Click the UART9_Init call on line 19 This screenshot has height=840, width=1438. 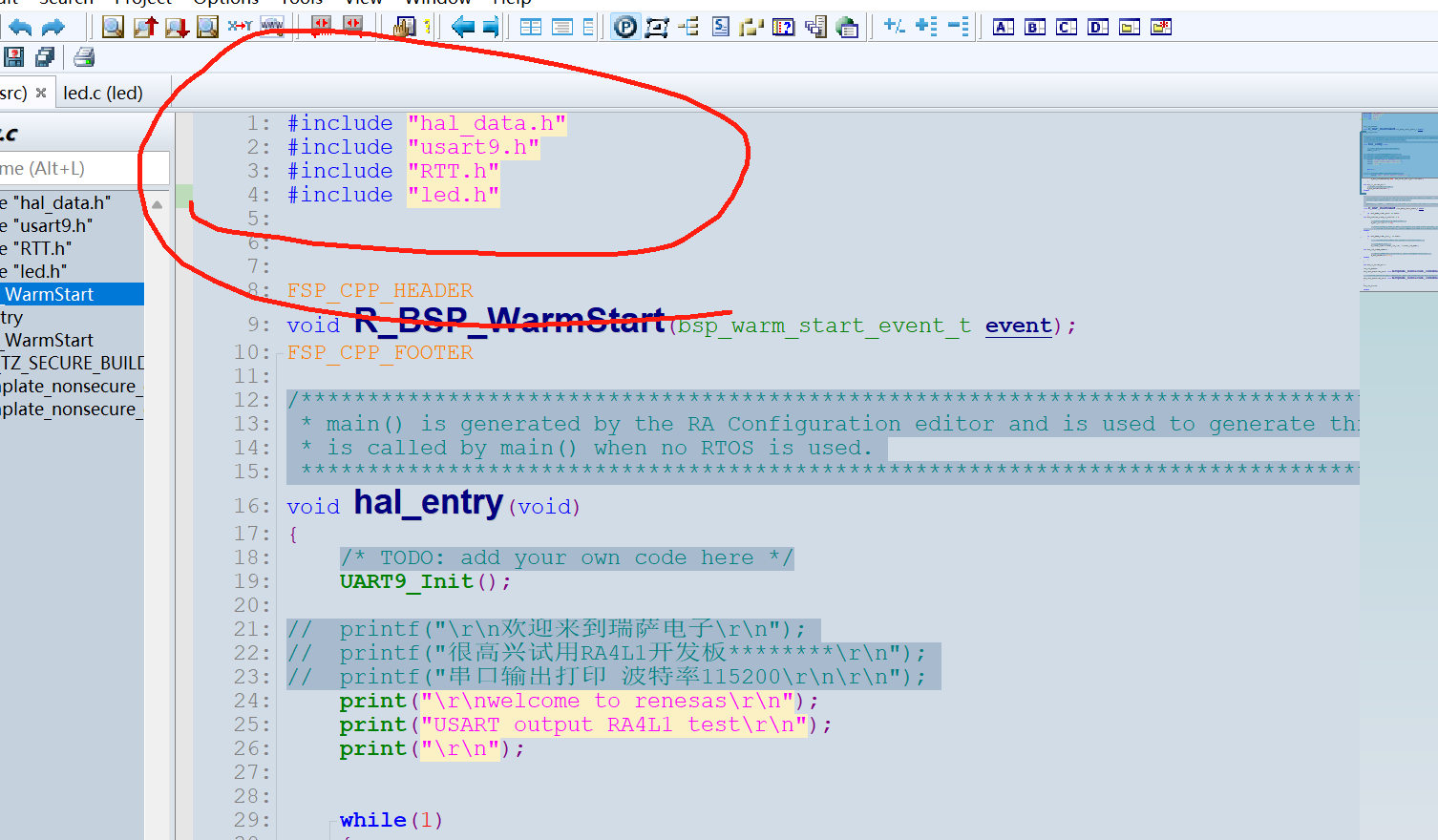[407, 581]
